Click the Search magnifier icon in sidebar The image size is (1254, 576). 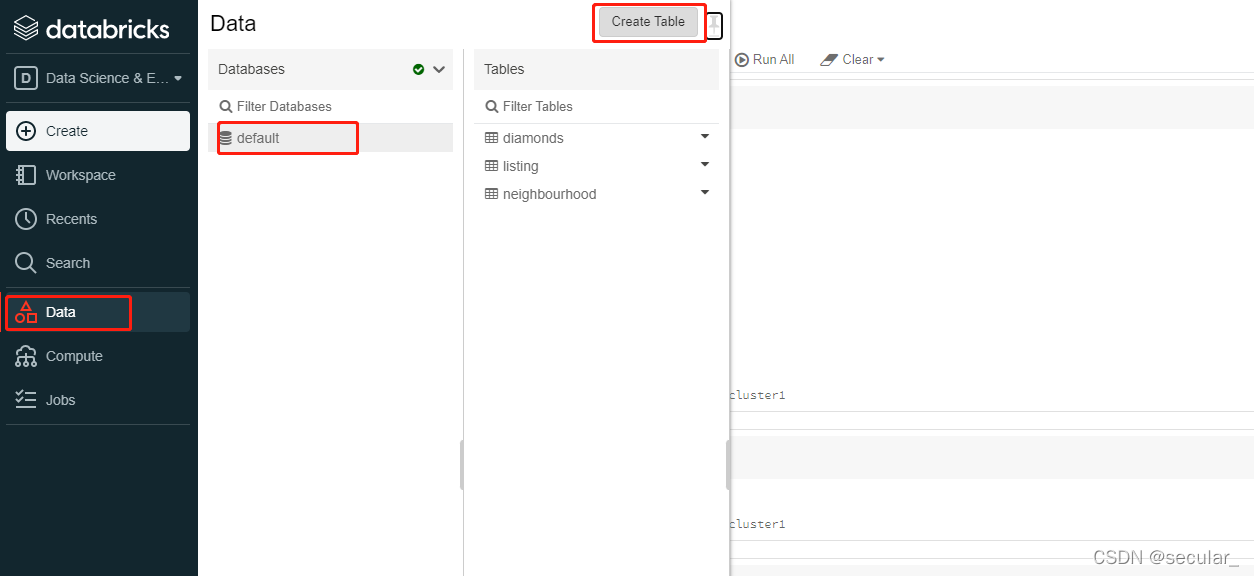pos(26,263)
